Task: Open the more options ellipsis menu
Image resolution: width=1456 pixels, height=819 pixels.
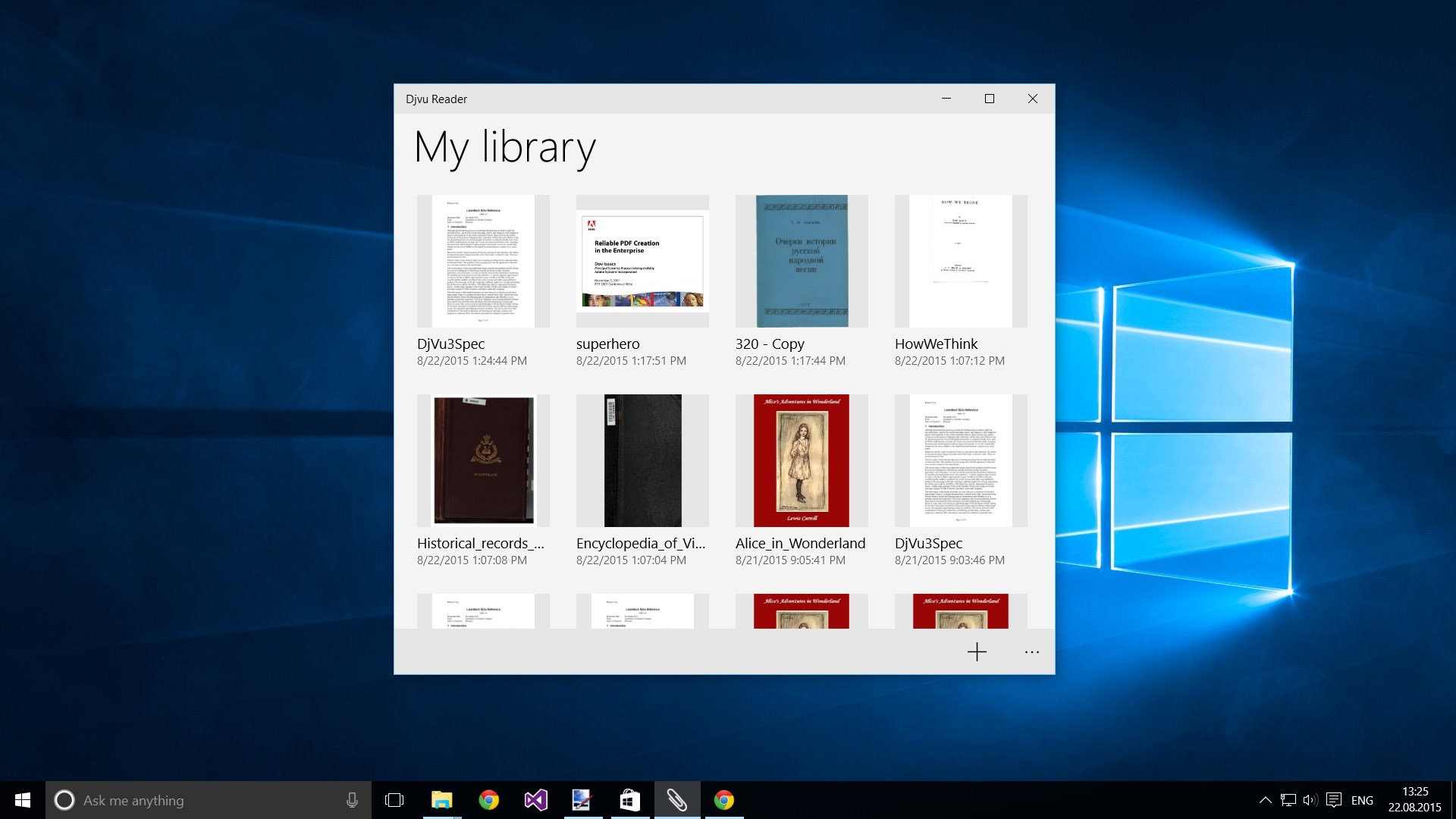Action: tap(1031, 652)
